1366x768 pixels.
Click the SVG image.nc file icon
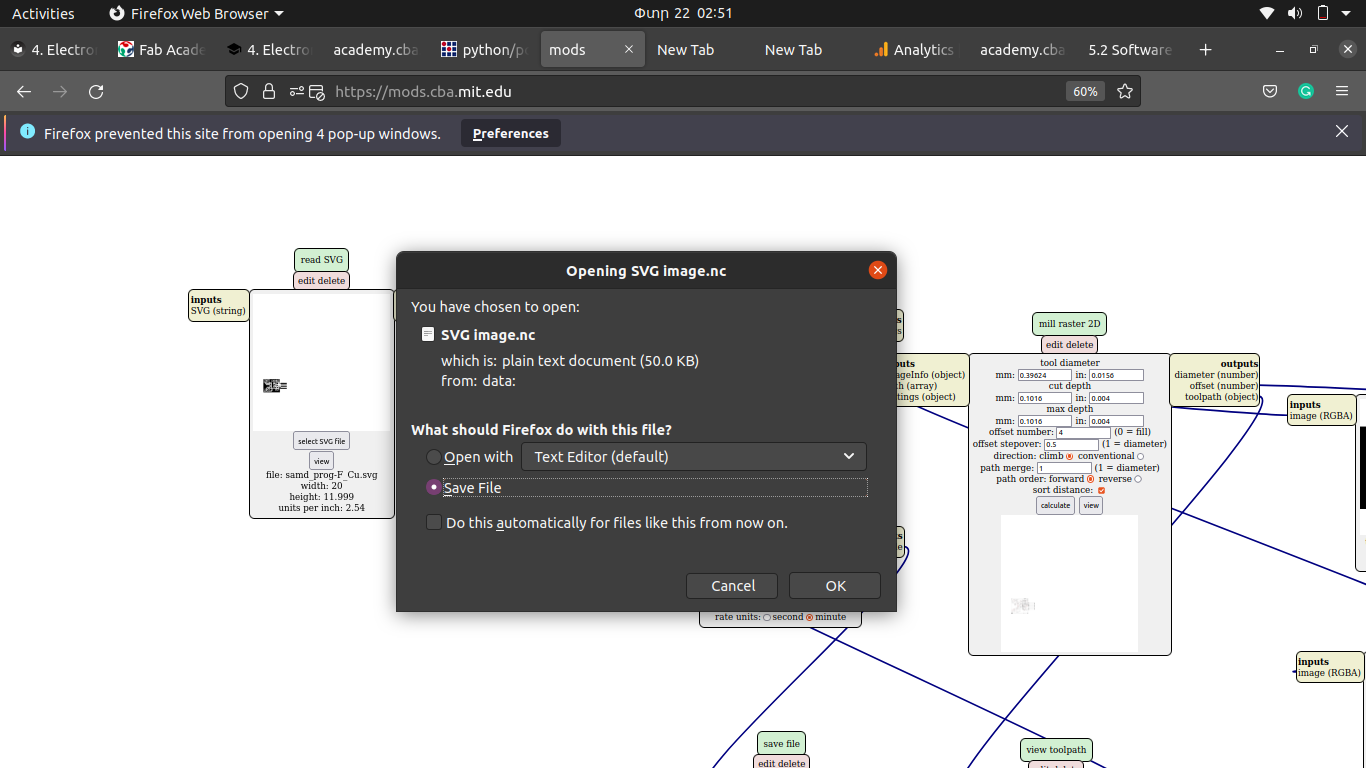click(x=428, y=335)
